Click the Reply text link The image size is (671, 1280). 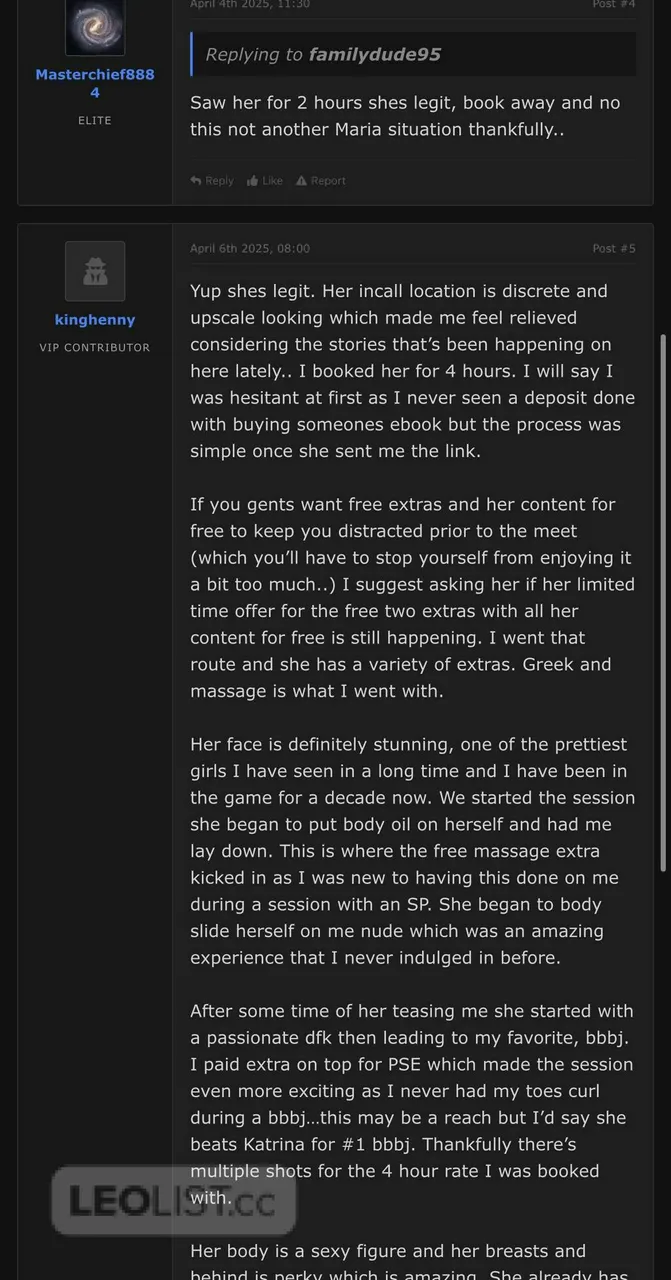click(219, 181)
